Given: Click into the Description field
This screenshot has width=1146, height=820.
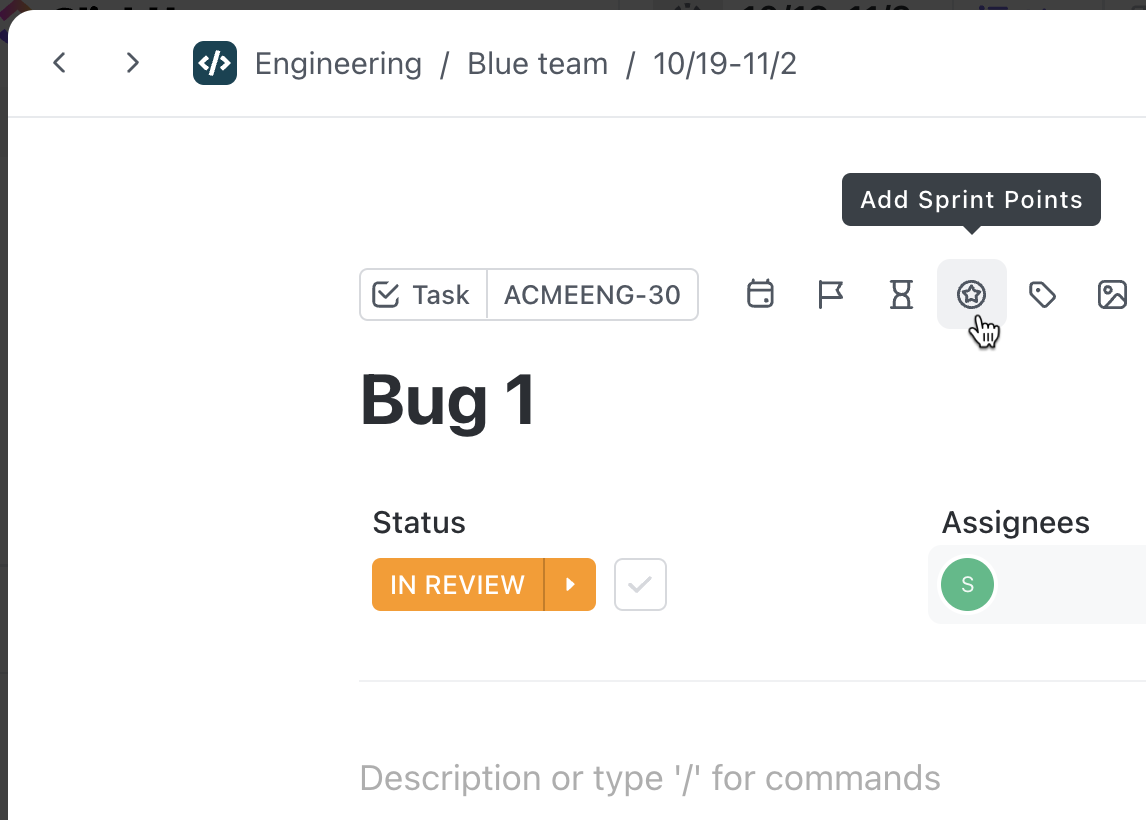Looking at the screenshot, I should 650,778.
